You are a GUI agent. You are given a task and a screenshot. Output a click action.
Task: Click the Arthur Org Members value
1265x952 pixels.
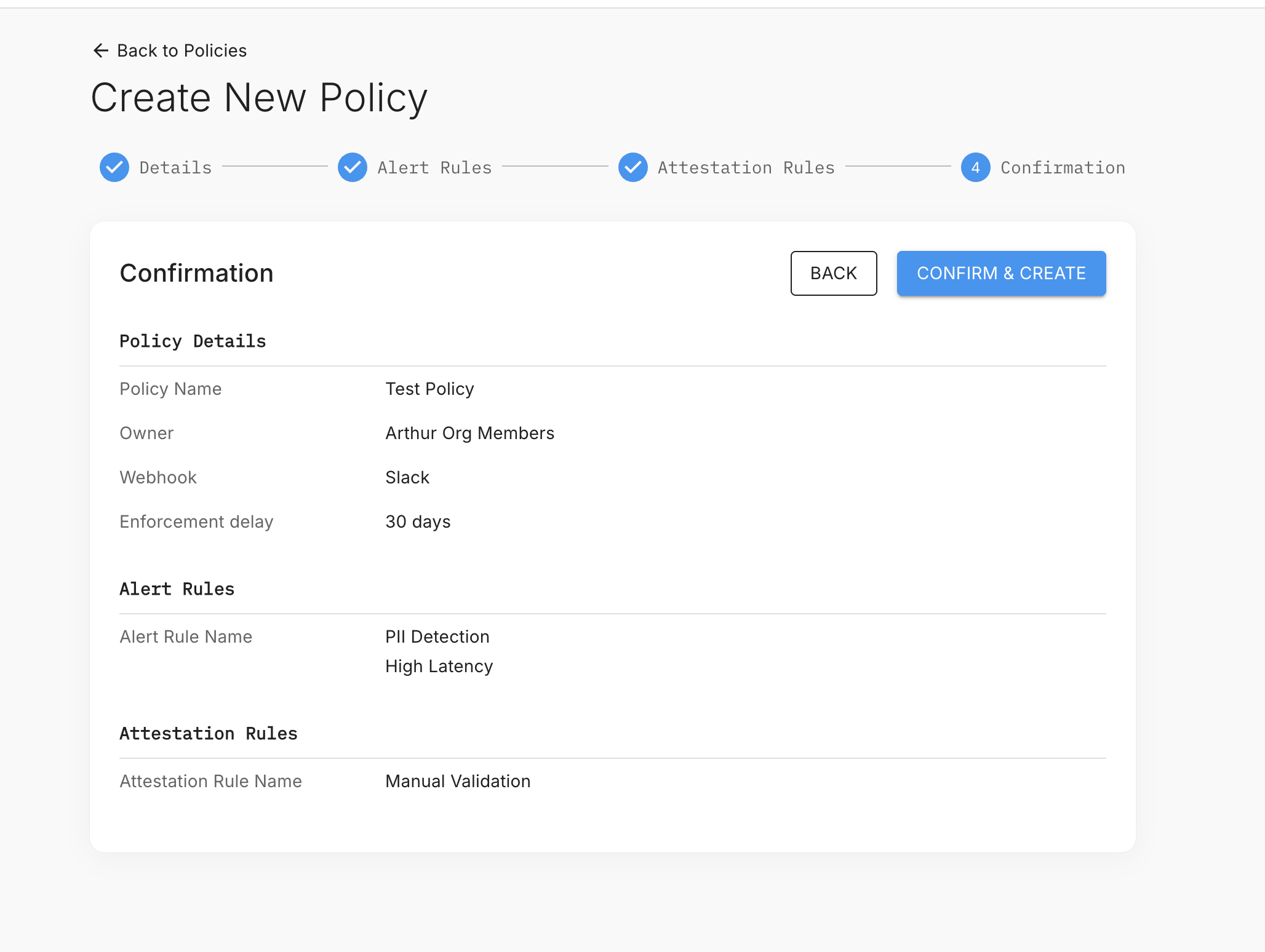[469, 433]
